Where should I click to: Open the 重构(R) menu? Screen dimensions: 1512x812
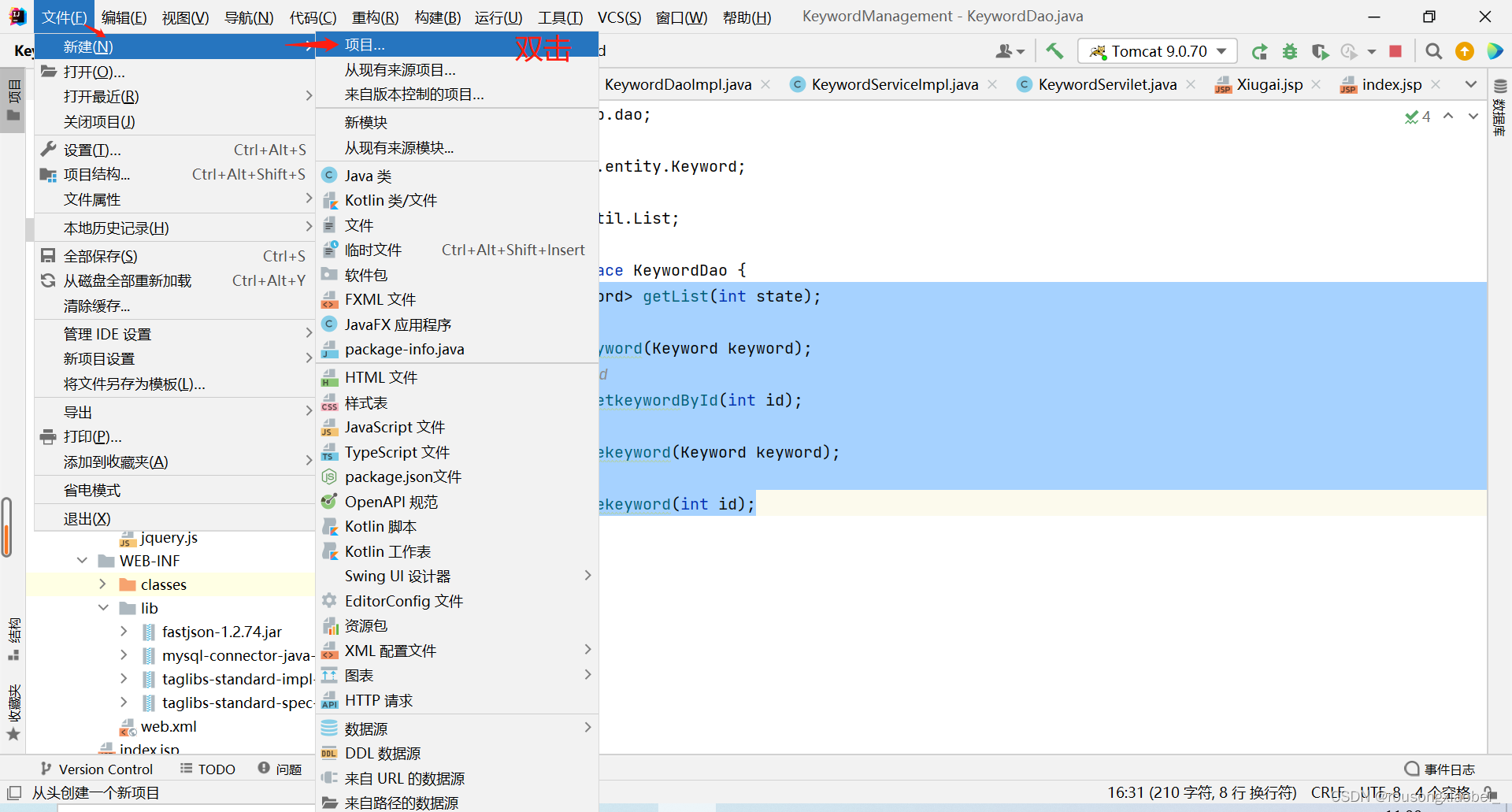(x=375, y=17)
